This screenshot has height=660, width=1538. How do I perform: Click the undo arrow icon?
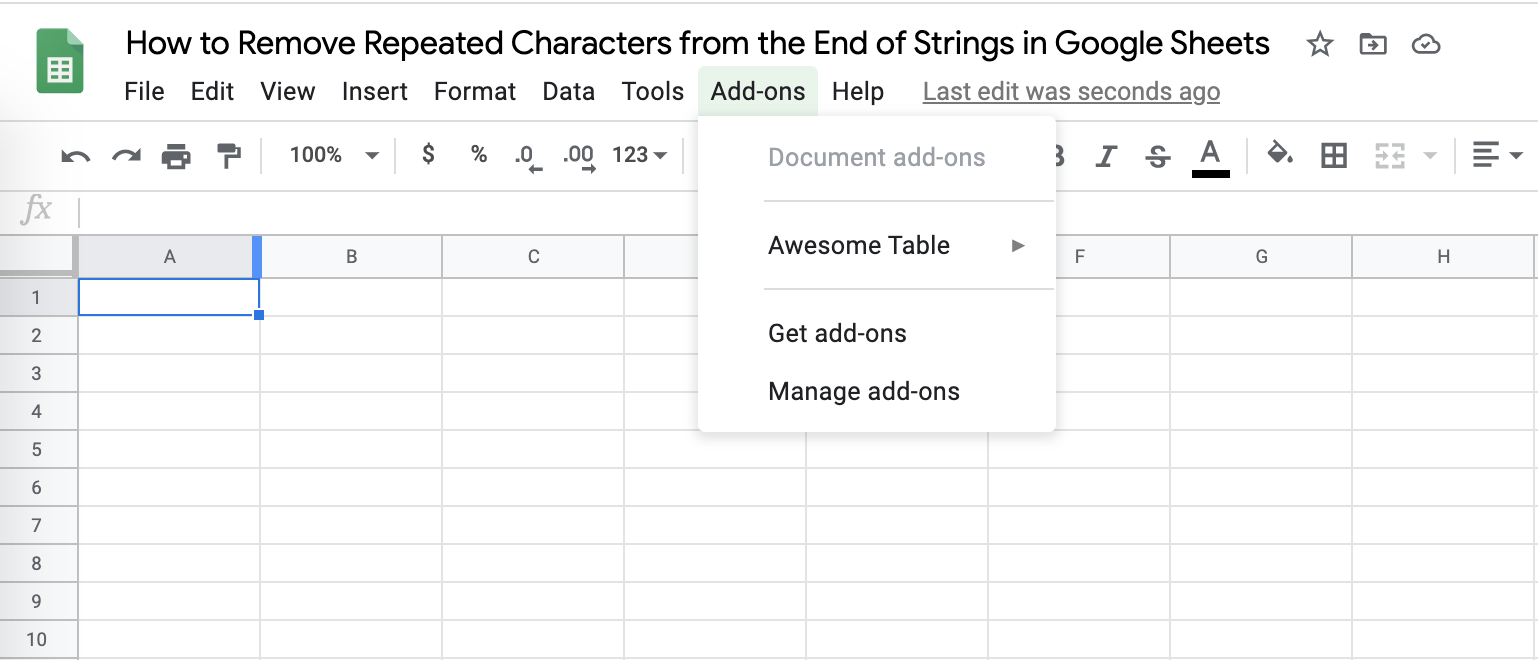[75, 156]
